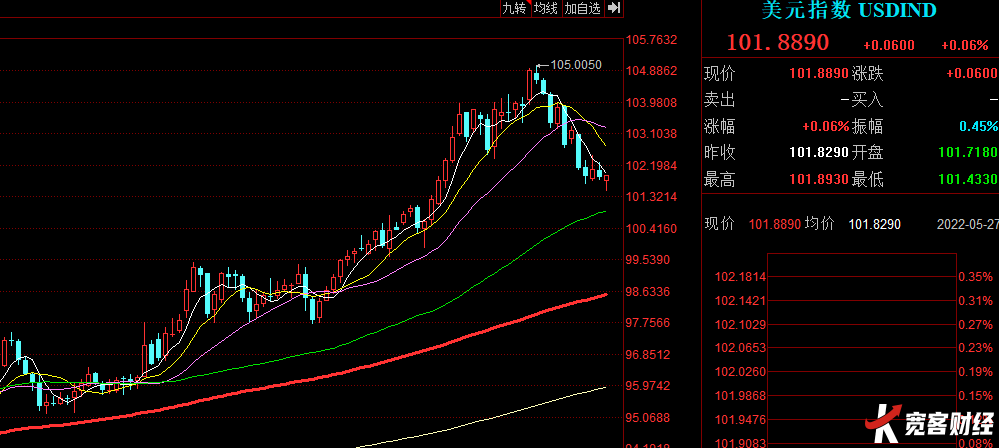Click the collapse panel arrow icon

point(614,8)
